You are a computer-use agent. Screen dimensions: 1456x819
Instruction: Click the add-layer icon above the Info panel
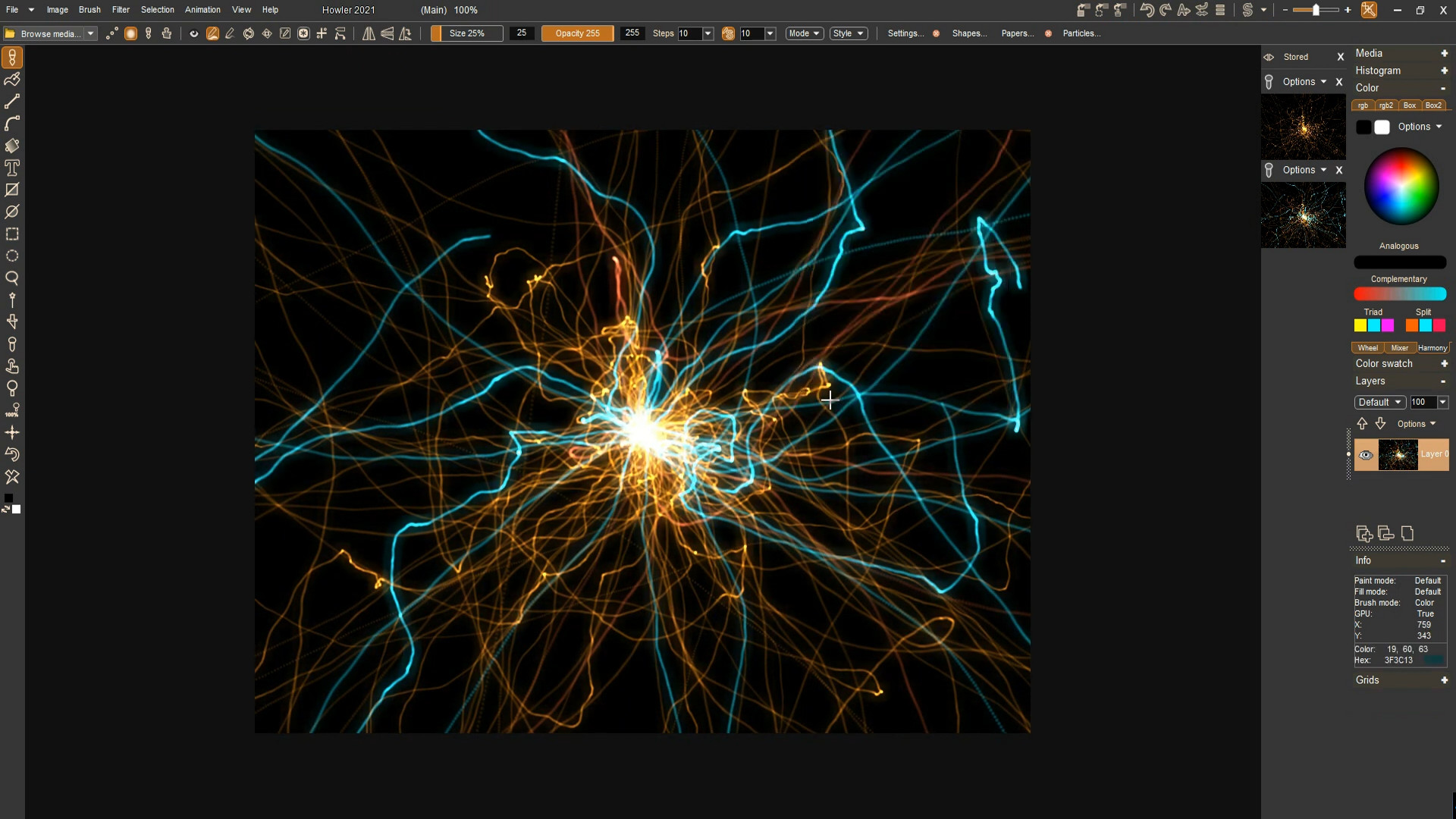click(x=1363, y=534)
